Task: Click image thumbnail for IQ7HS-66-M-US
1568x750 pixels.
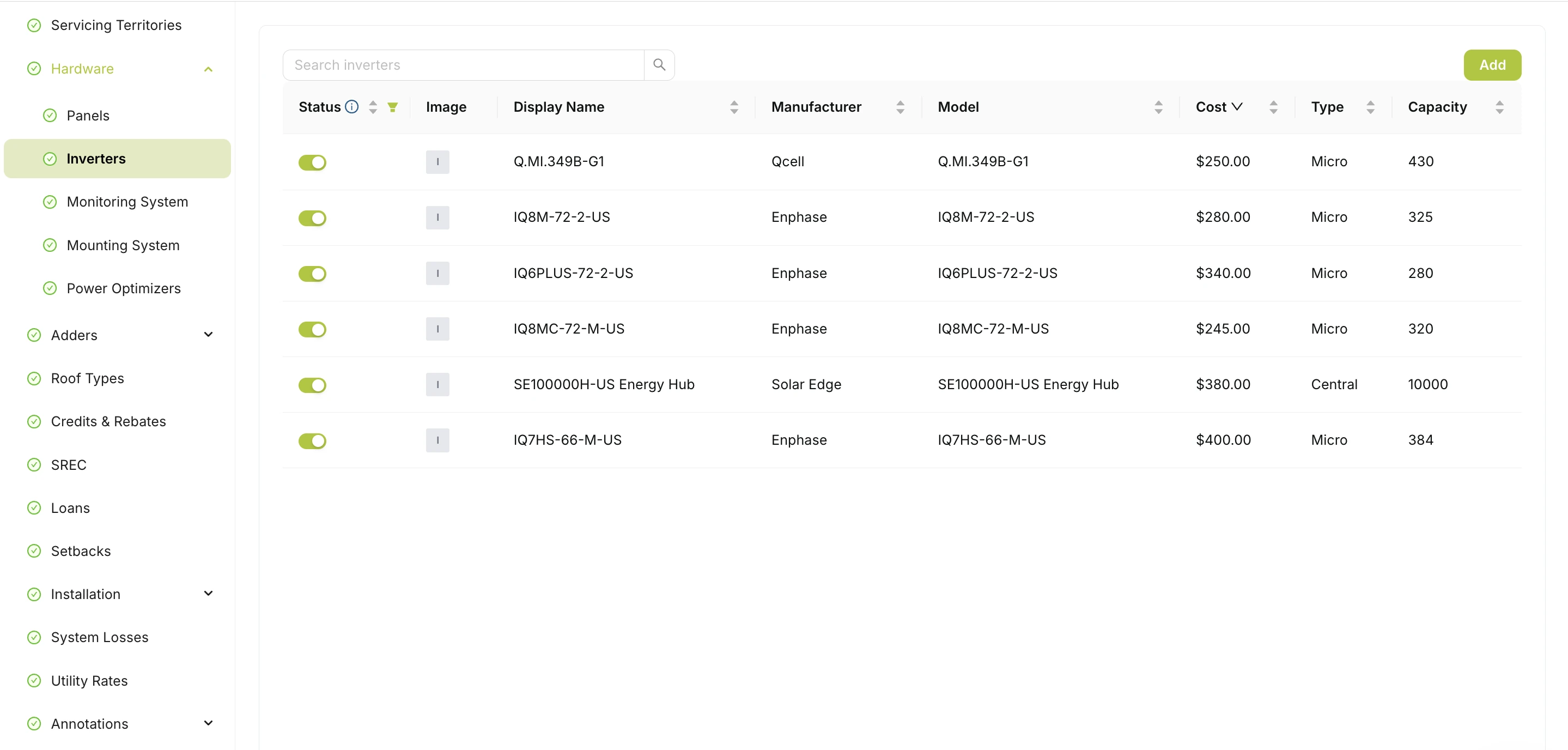Action: click(437, 440)
